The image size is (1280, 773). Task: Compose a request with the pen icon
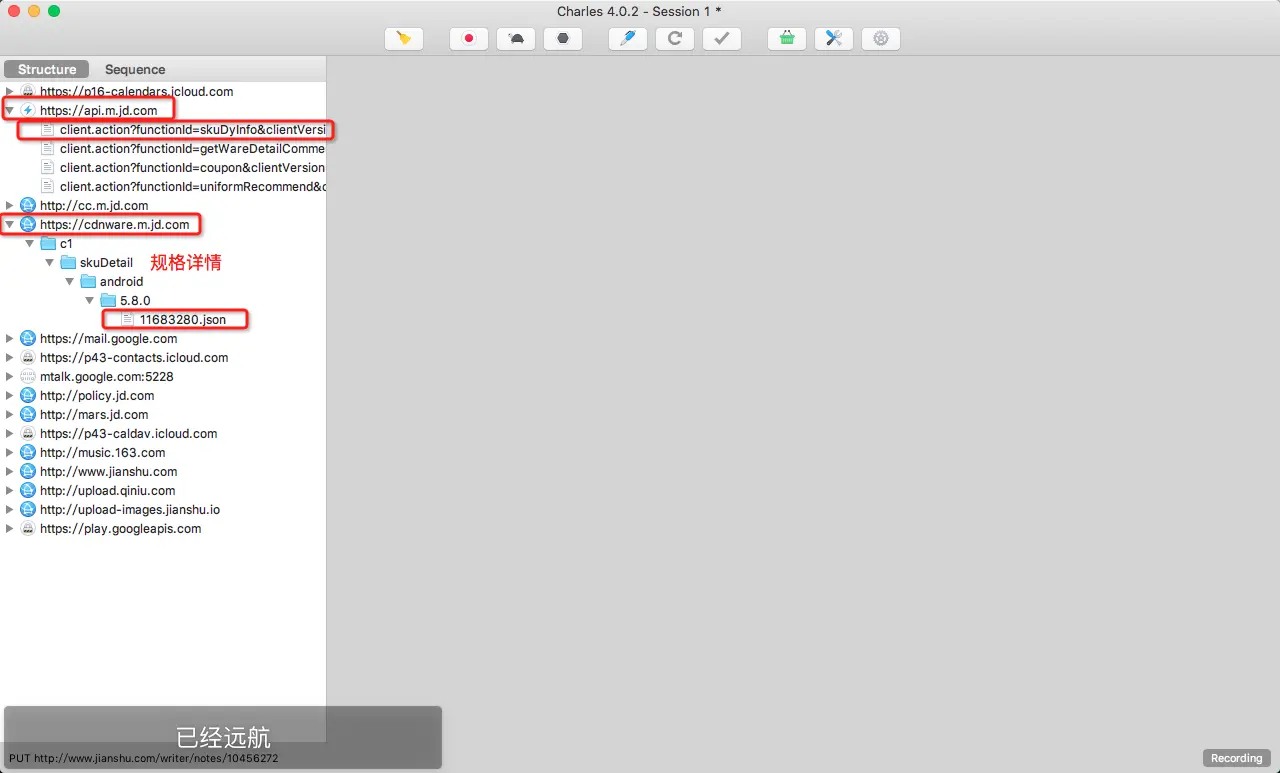click(627, 39)
